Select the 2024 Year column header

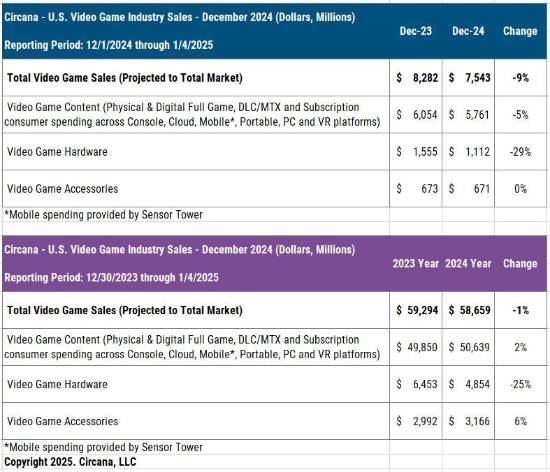tap(468, 263)
